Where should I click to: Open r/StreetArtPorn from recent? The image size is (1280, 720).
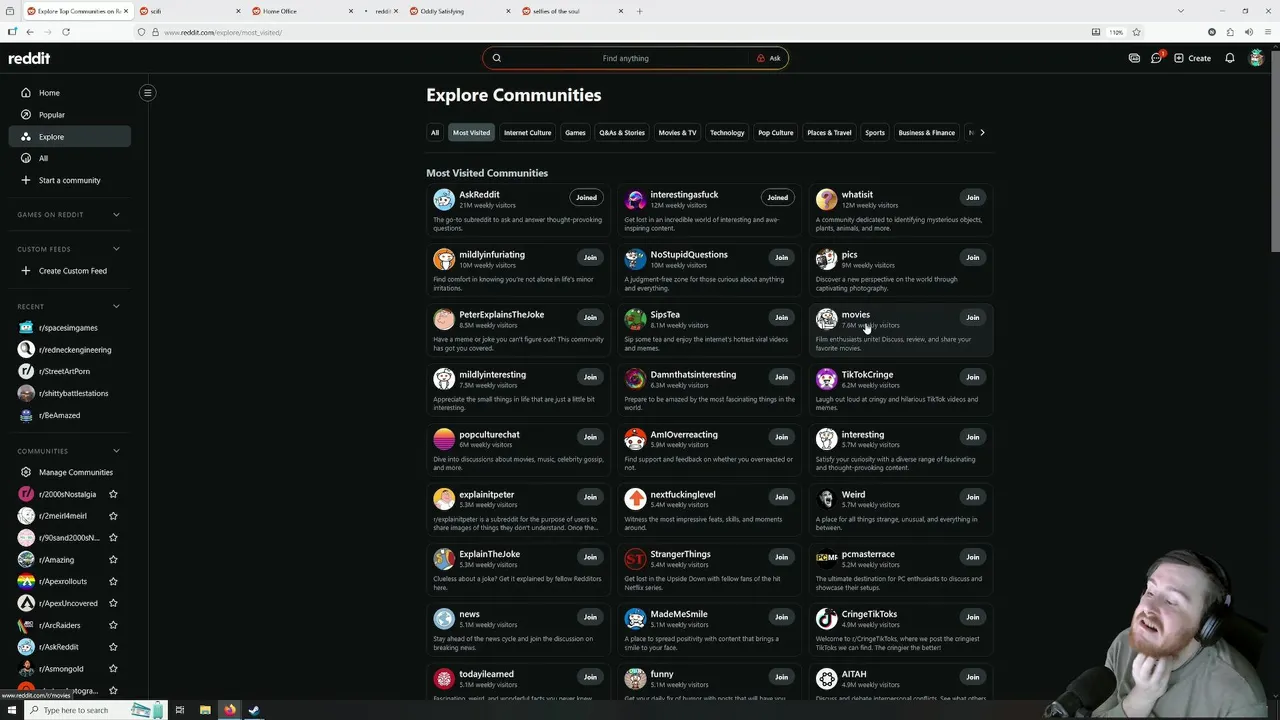point(69,371)
